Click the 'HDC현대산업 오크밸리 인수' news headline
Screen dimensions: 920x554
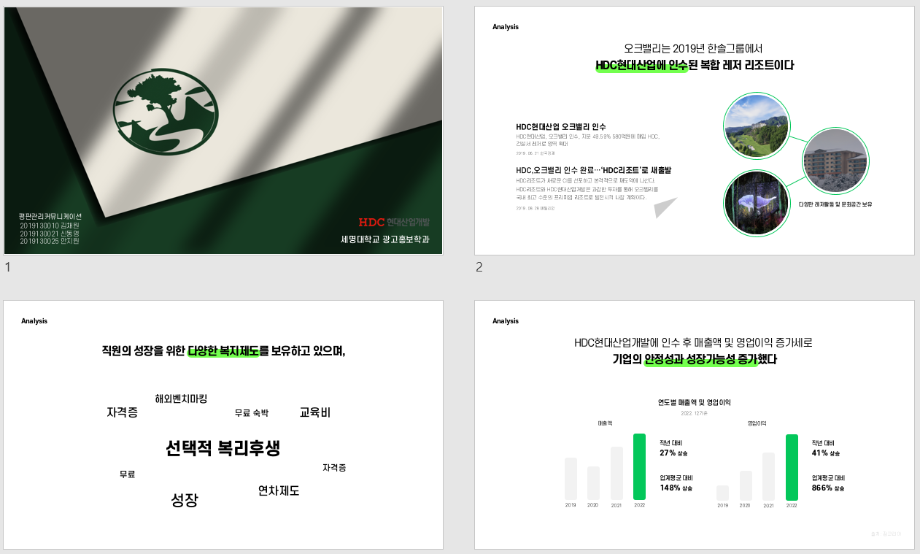tap(561, 126)
